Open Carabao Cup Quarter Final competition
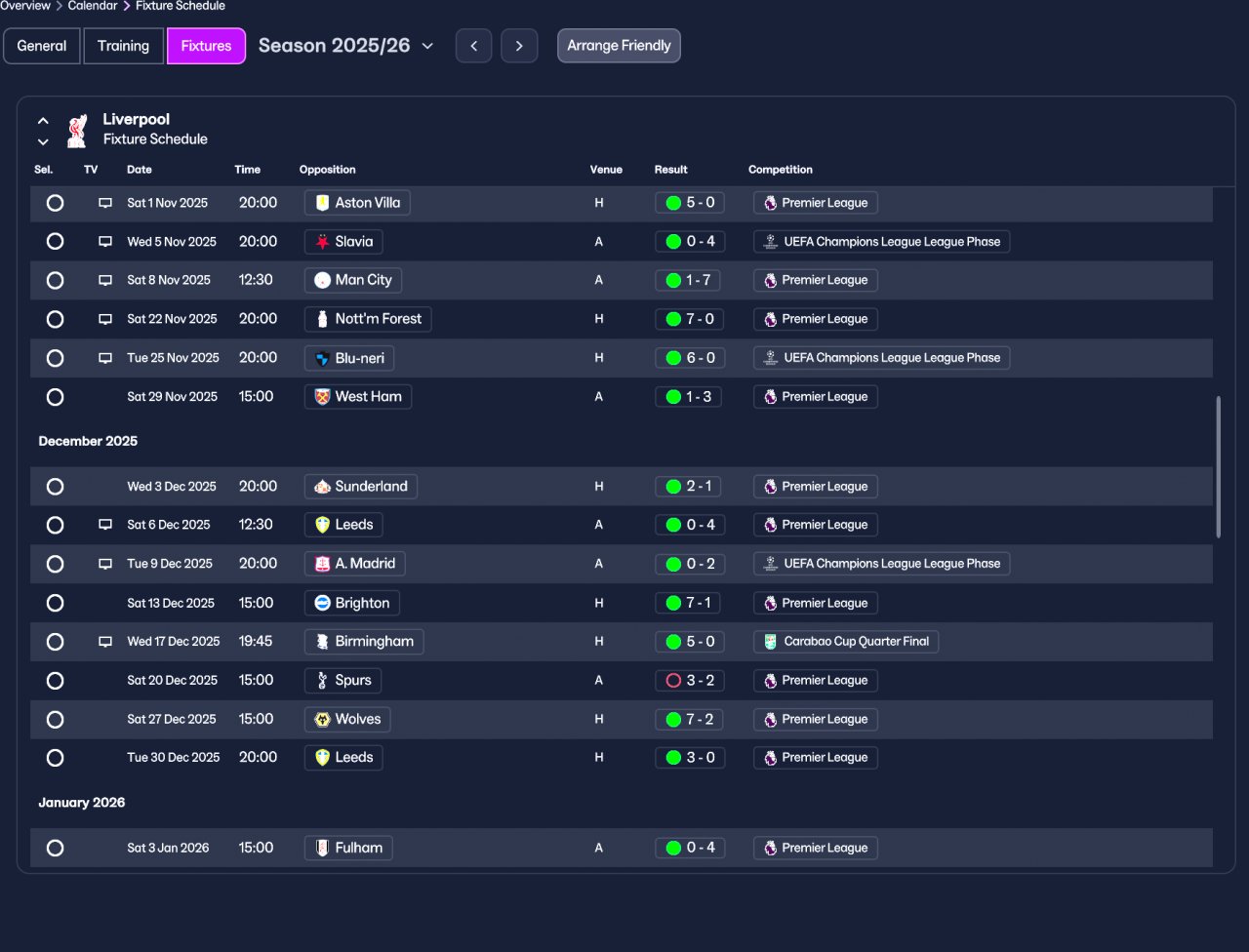The height and width of the screenshot is (952, 1249). 846,642
